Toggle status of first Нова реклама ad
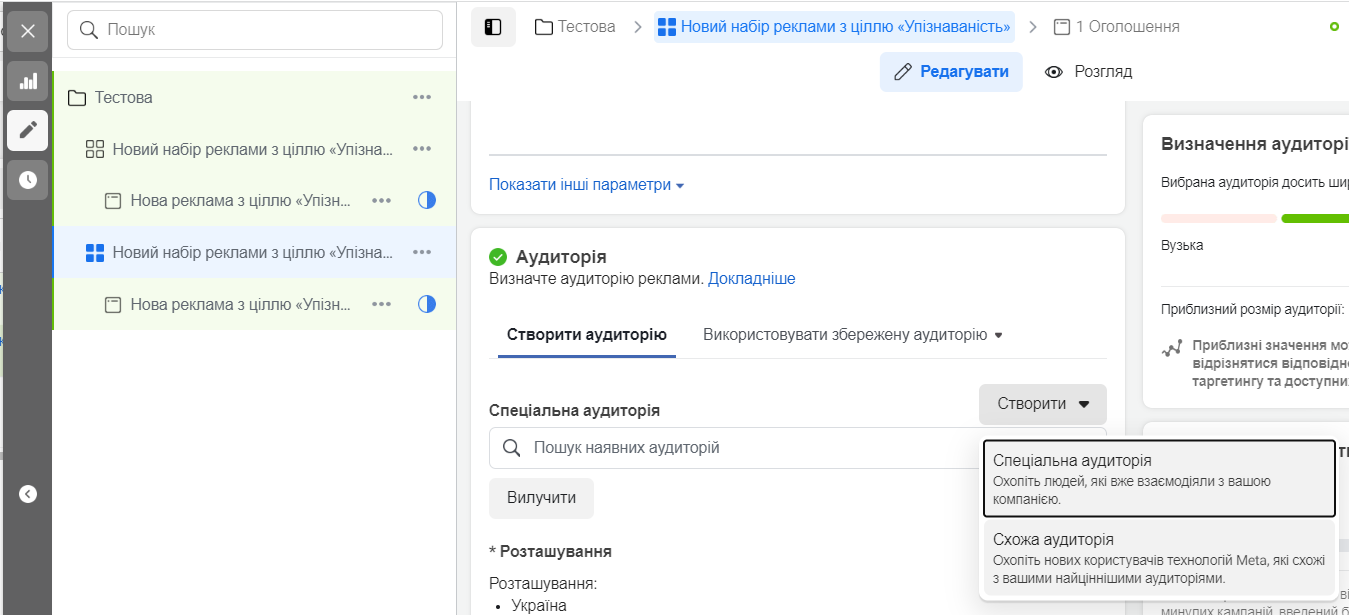Viewport: 1349px width, 615px height. 427,200
